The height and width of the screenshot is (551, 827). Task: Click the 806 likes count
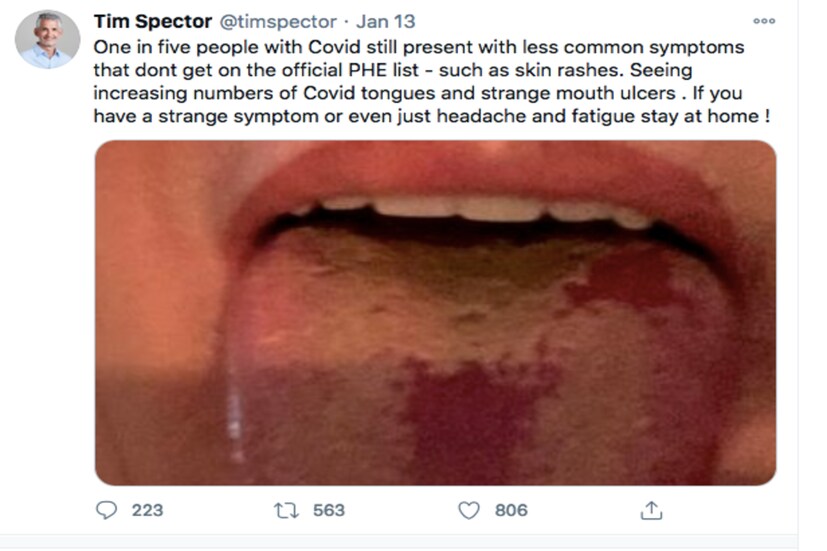(x=511, y=510)
